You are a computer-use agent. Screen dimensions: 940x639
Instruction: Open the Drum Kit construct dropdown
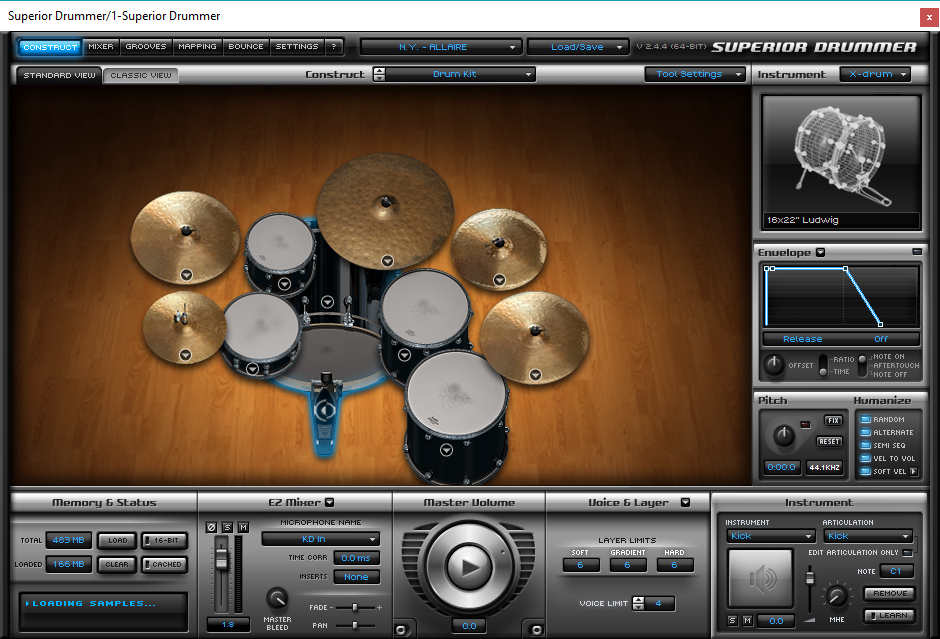coord(461,74)
